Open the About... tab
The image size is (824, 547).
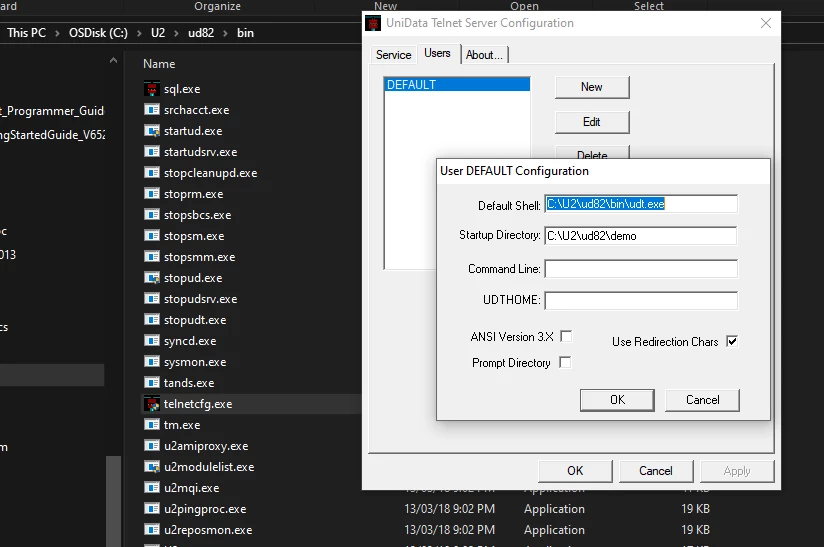click(485, 55)
